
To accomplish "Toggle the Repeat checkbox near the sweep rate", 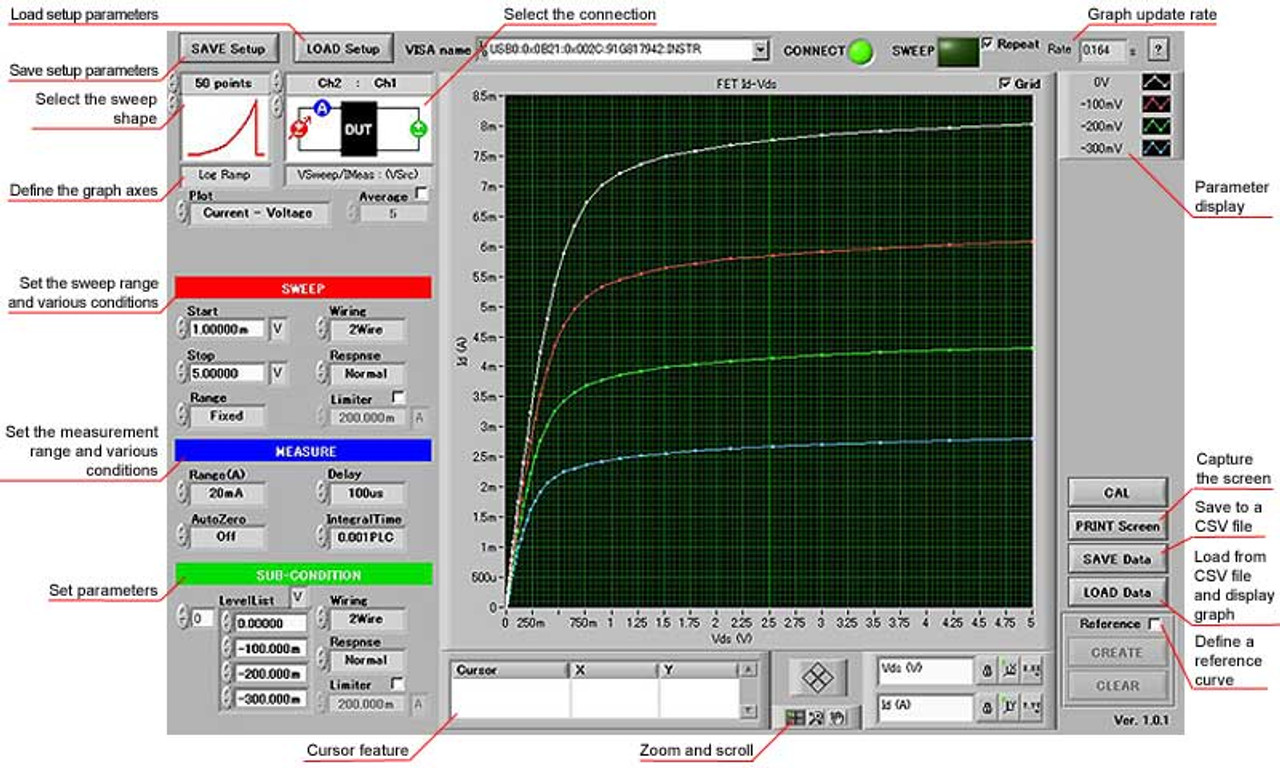I will point(988,40).
